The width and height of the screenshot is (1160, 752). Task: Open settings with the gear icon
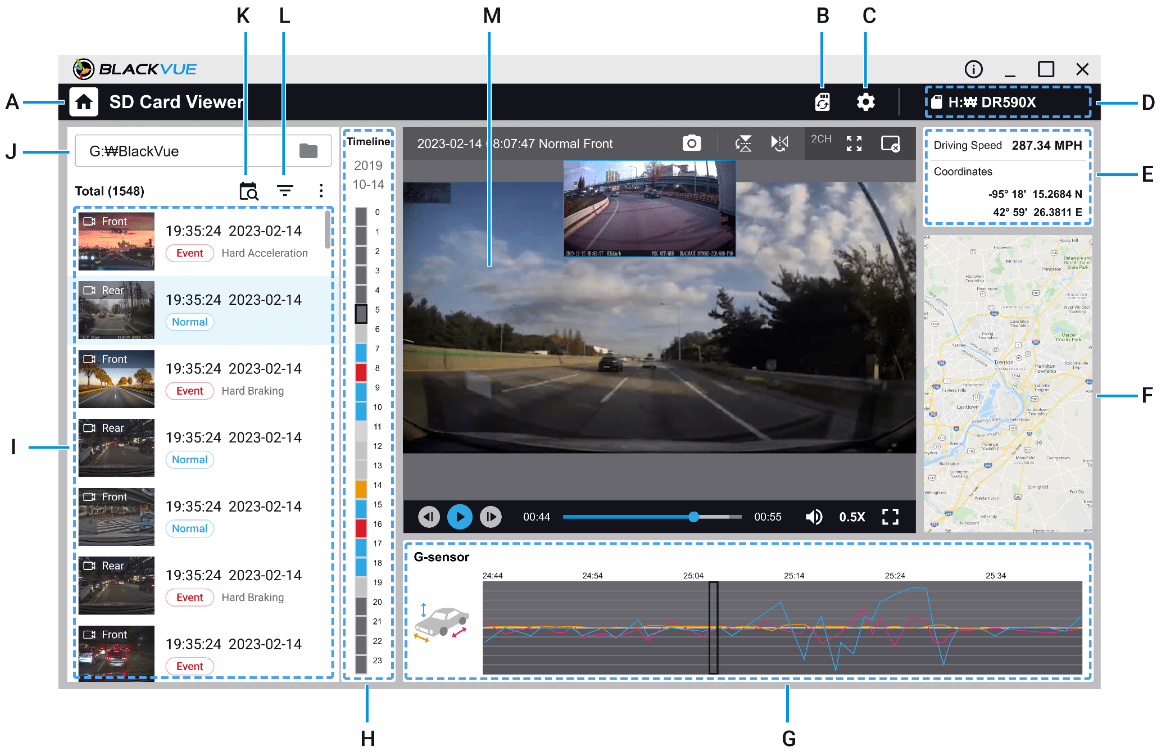pos(865,102)
